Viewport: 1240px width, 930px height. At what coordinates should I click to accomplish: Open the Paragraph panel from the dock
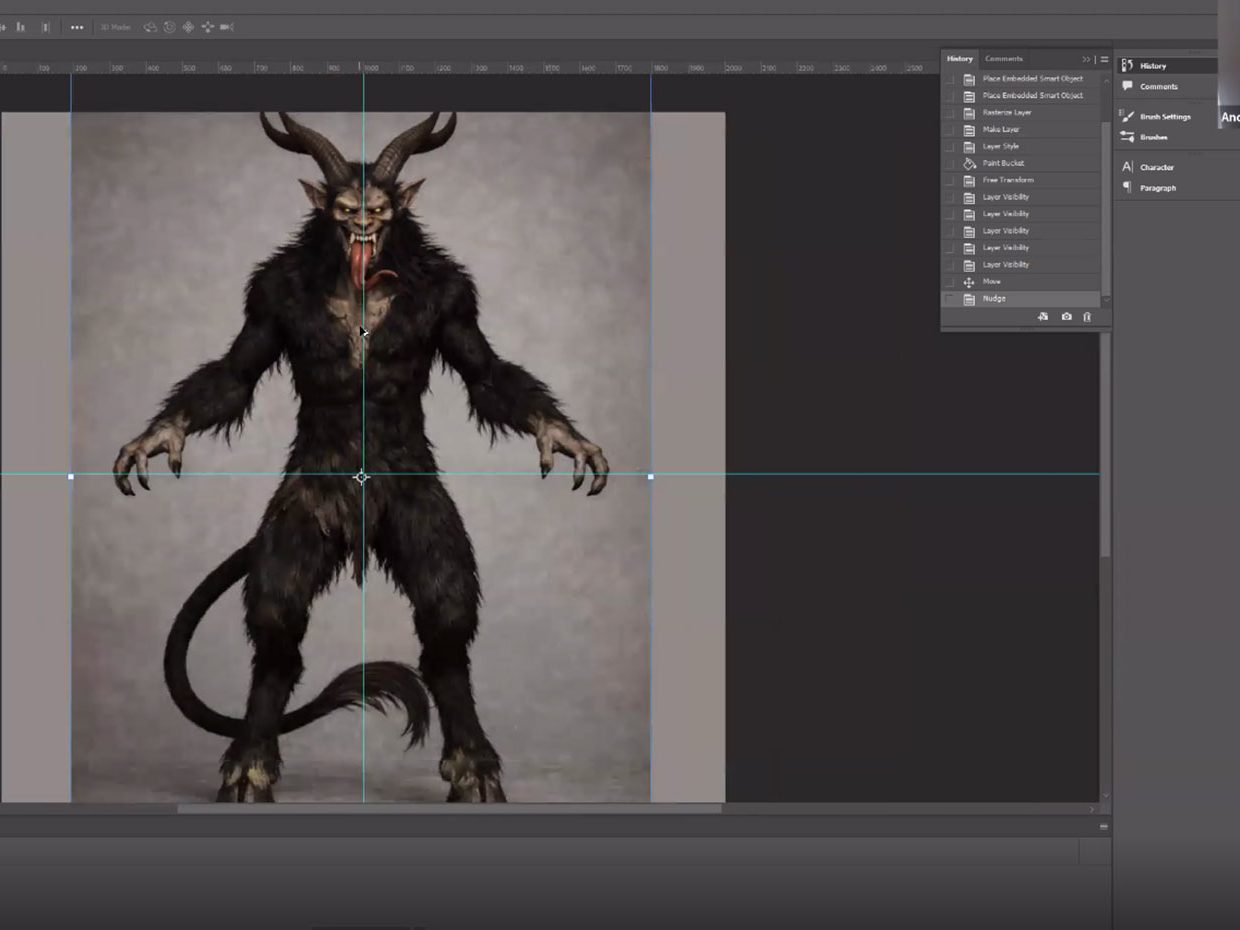click(x=1157, y=188)
